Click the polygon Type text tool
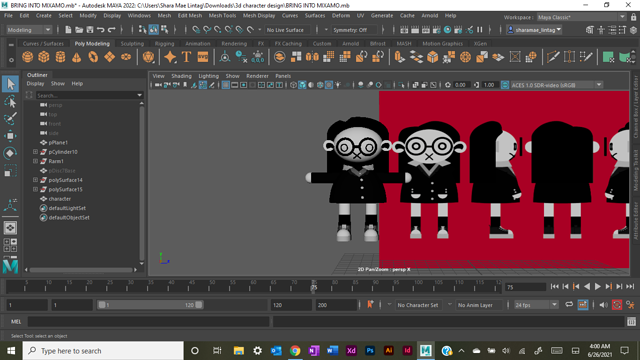 tap(187, 57)
